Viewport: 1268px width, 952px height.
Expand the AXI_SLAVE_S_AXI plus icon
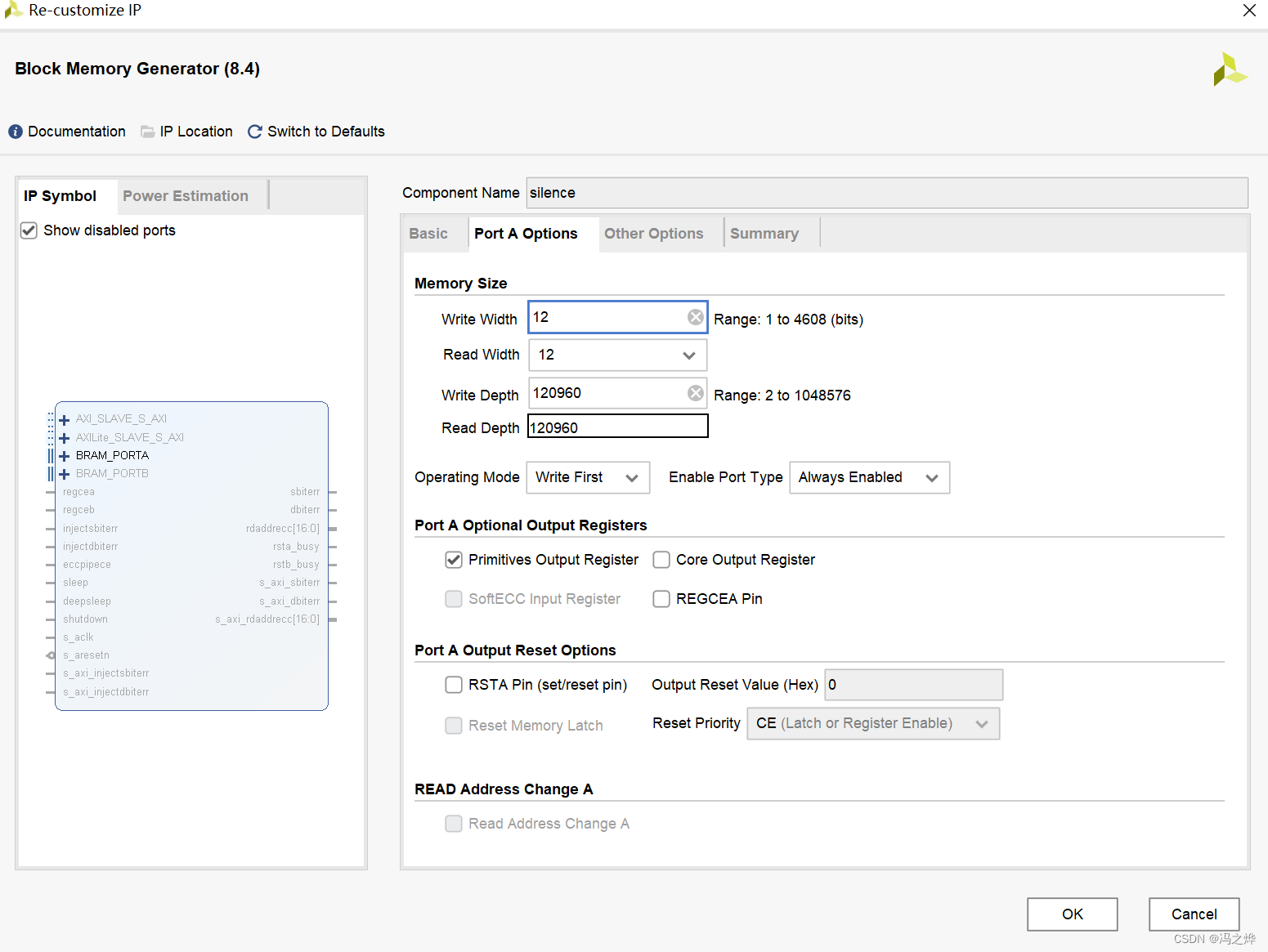coord(65,419)
